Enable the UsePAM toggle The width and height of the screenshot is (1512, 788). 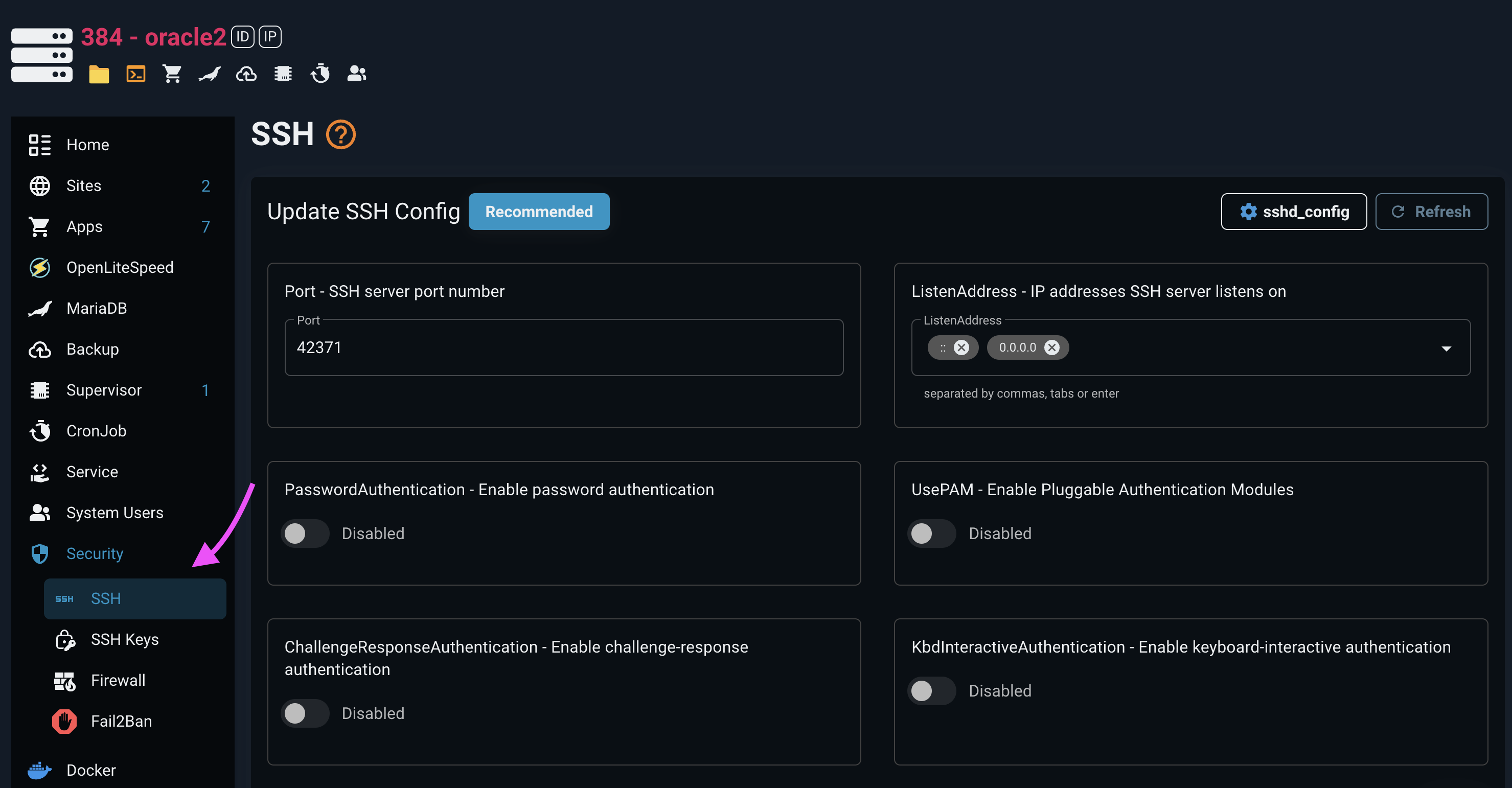931,534
